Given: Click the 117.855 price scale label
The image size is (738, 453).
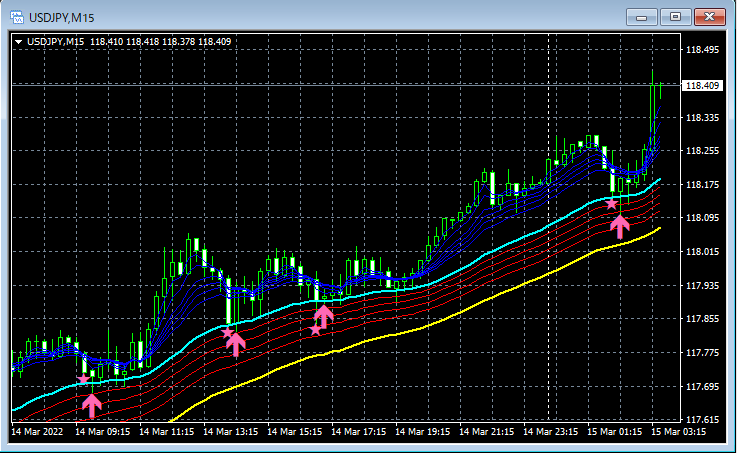Looking at the screenshot, I should (x=702, y=319).
